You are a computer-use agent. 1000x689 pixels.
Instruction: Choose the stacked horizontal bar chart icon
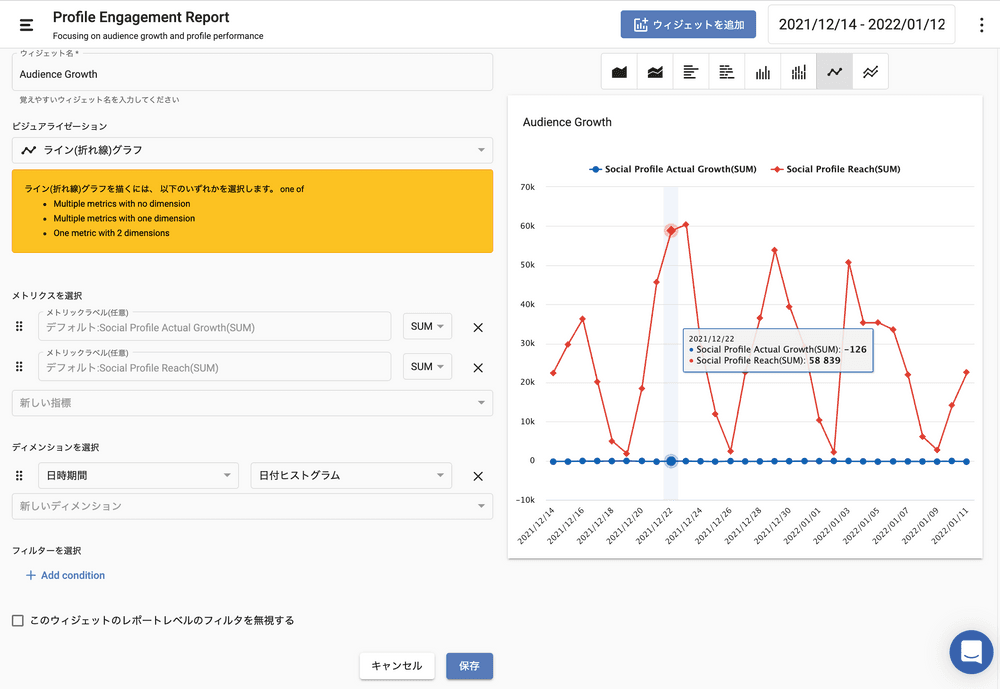pos(727,72)
